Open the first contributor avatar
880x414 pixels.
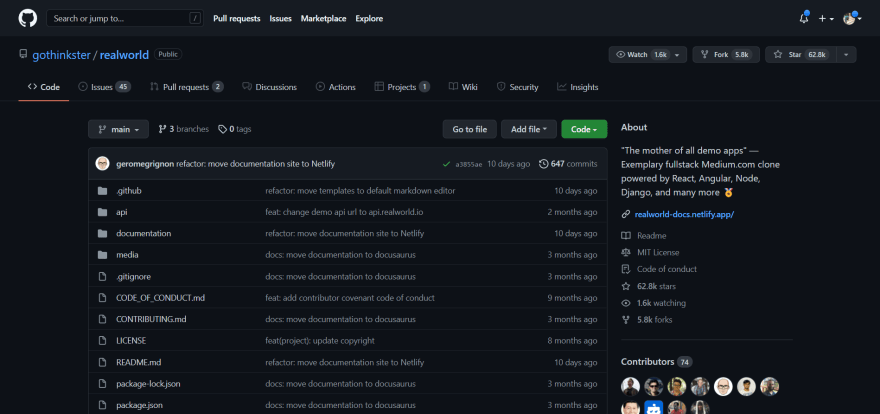point(630,387)
